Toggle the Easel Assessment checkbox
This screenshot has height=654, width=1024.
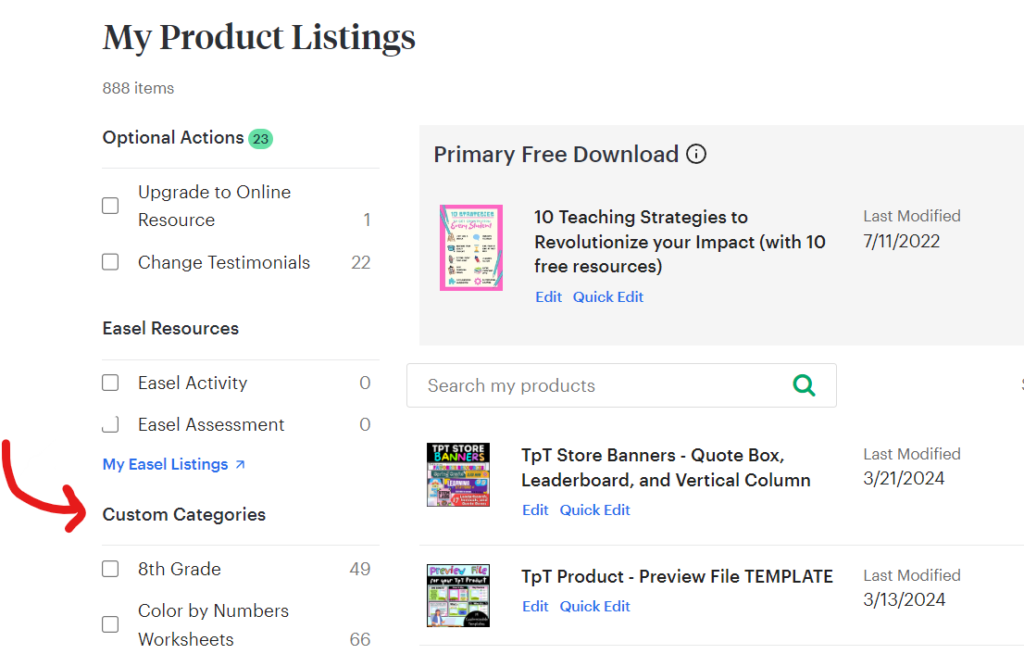point(111,425)
